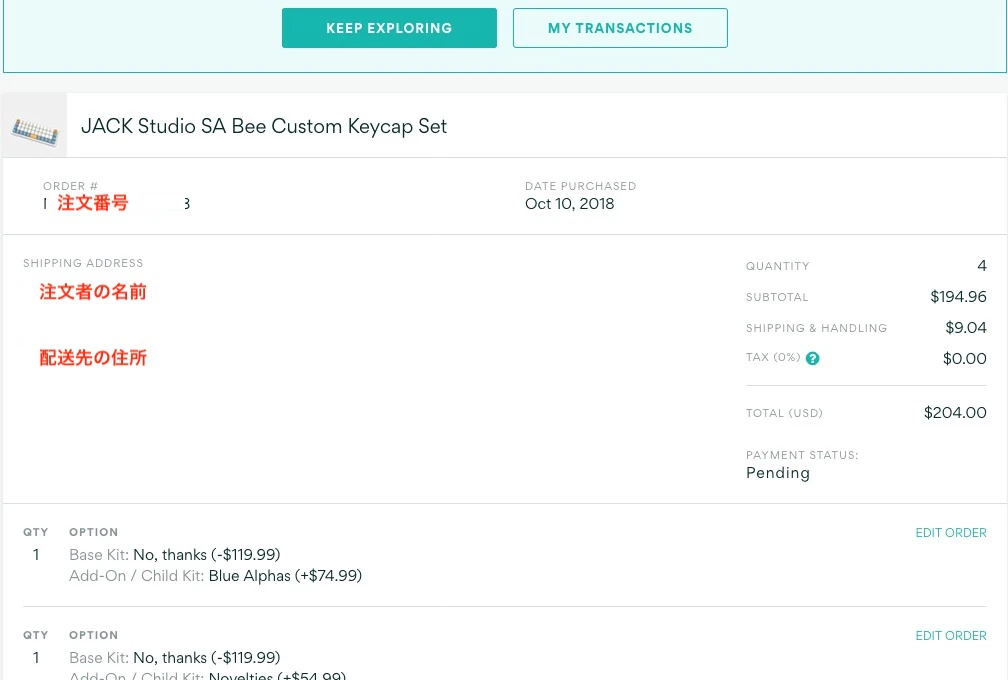Click the Blue Alphas (+$74.99) option text

click(285, 576)
